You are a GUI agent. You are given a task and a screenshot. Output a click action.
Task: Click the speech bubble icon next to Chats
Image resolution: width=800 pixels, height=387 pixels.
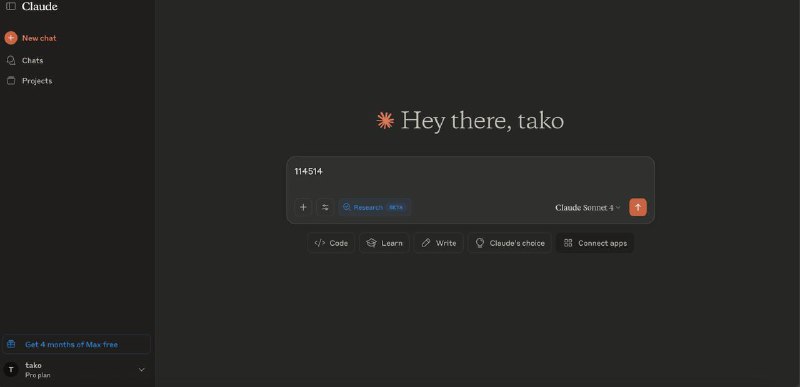coord(11,60)
